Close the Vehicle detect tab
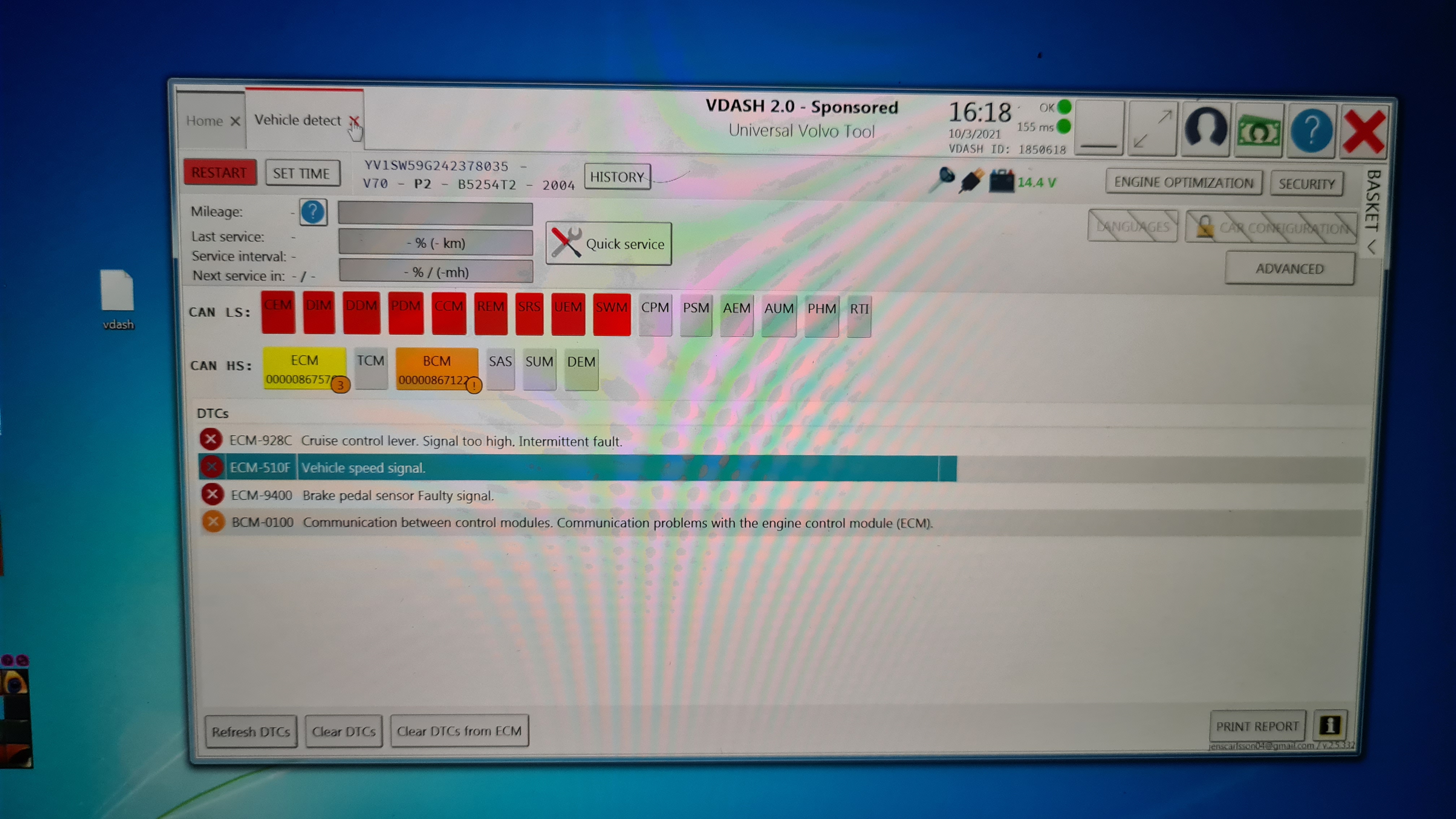The image size is (1456, 819). (x=354, y=120)
